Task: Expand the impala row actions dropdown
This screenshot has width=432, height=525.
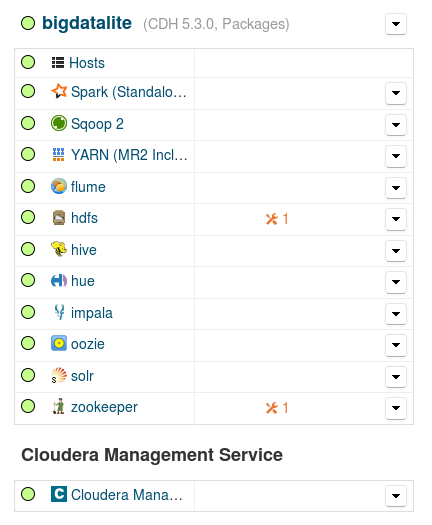Action: tap(396, 314)
